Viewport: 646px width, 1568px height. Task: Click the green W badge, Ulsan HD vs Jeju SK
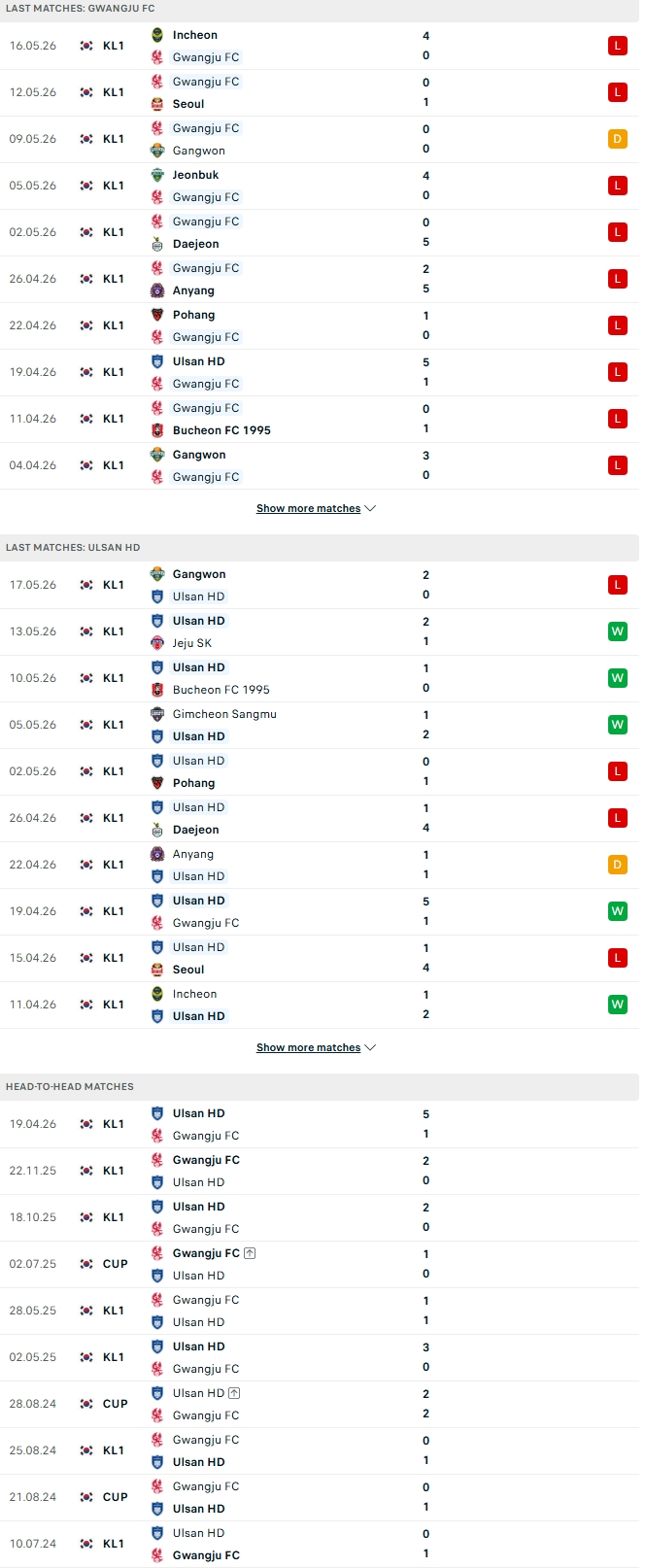pos(617,631)
